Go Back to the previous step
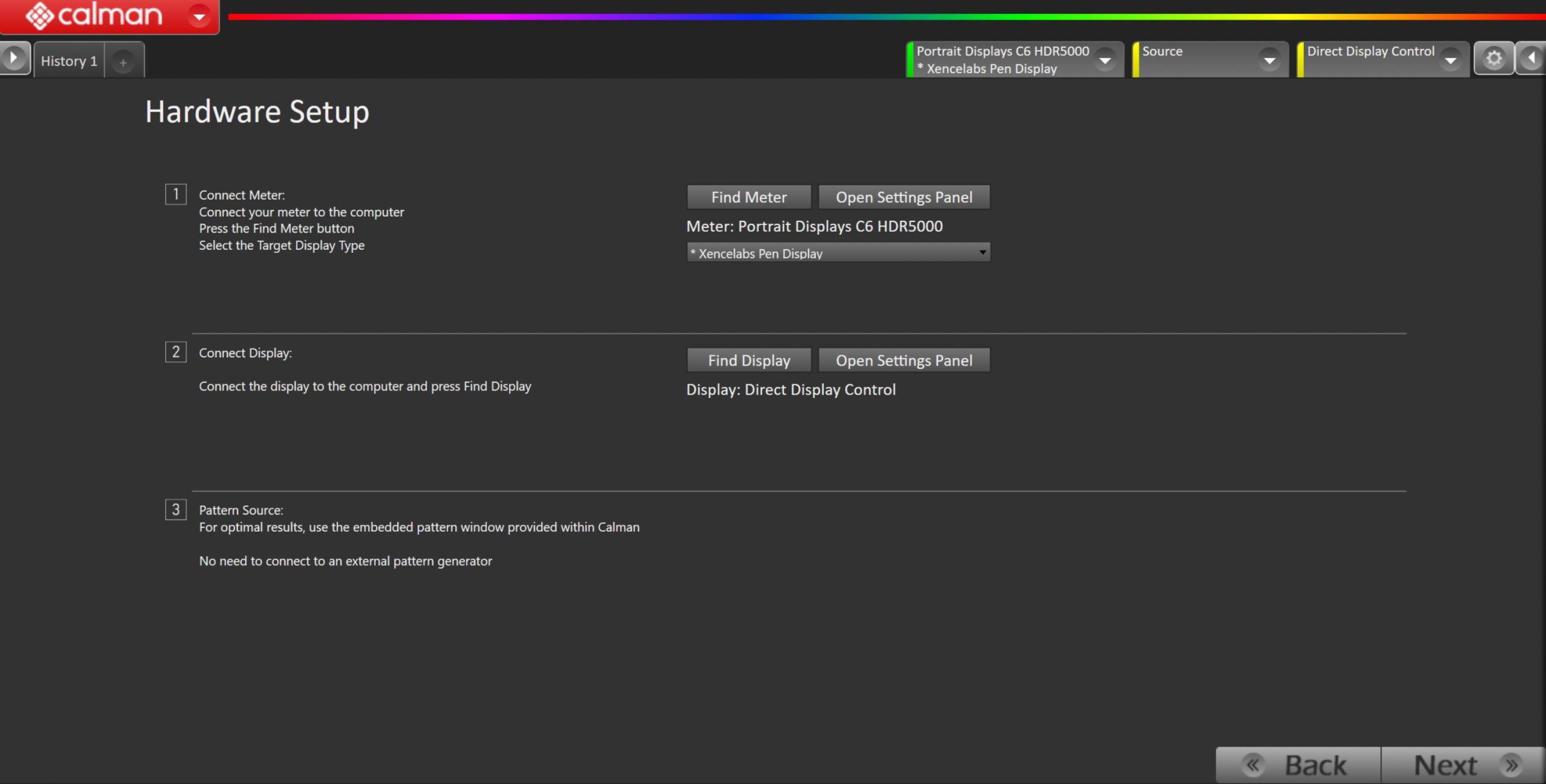This screenshot has width=1546, height=784. (x=1298, y=765)
